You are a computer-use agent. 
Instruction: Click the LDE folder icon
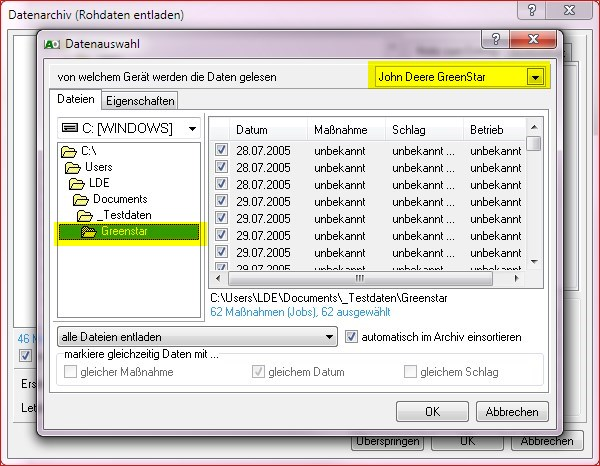coord(77,184)
